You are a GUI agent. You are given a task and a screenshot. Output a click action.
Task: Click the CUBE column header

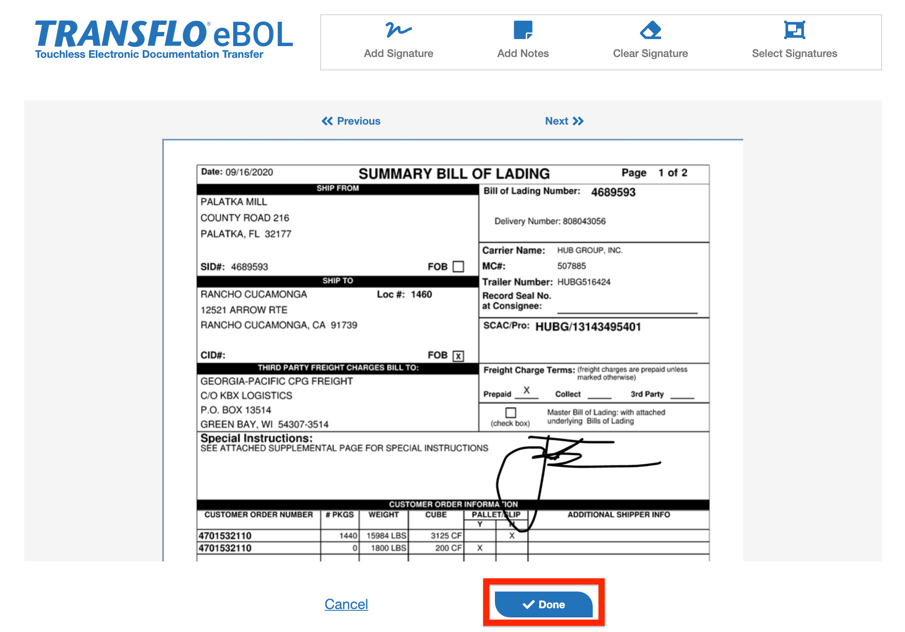click(436, 514)
